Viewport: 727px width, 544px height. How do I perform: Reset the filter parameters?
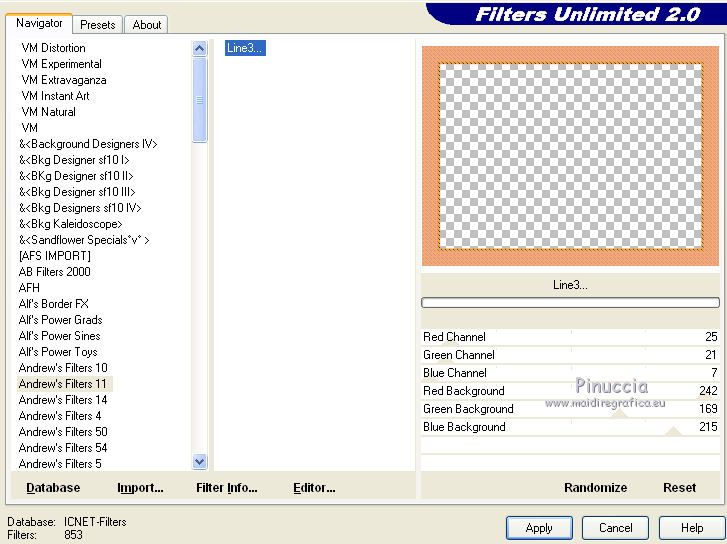[x=679, y=488]
